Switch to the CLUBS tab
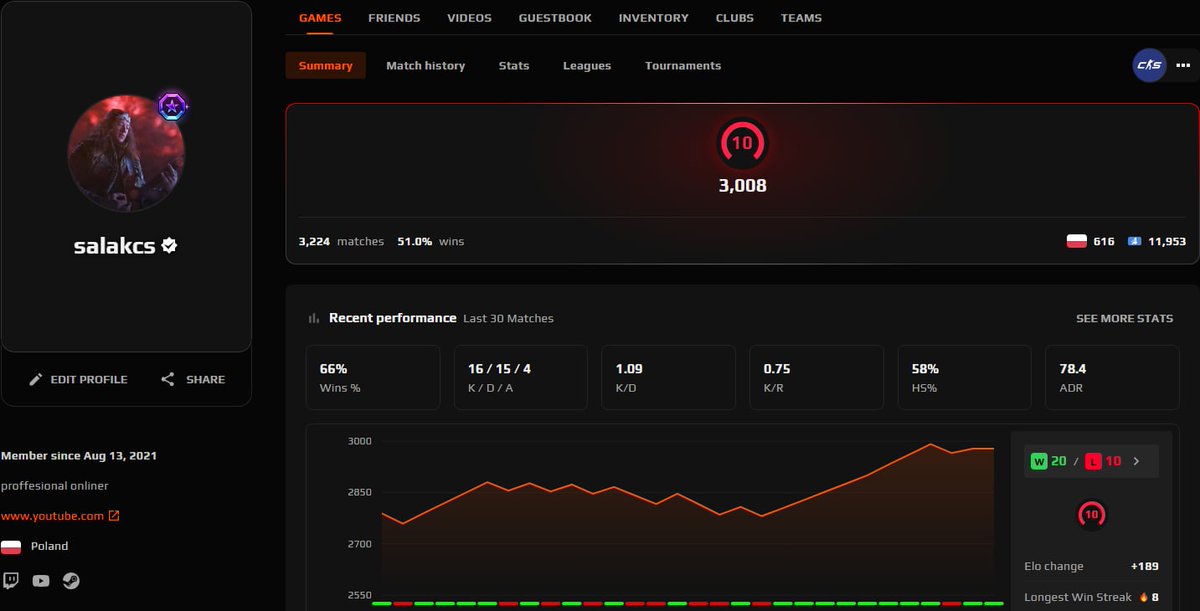This screenshot has height=611, width=1200. [x=735, y=18]
